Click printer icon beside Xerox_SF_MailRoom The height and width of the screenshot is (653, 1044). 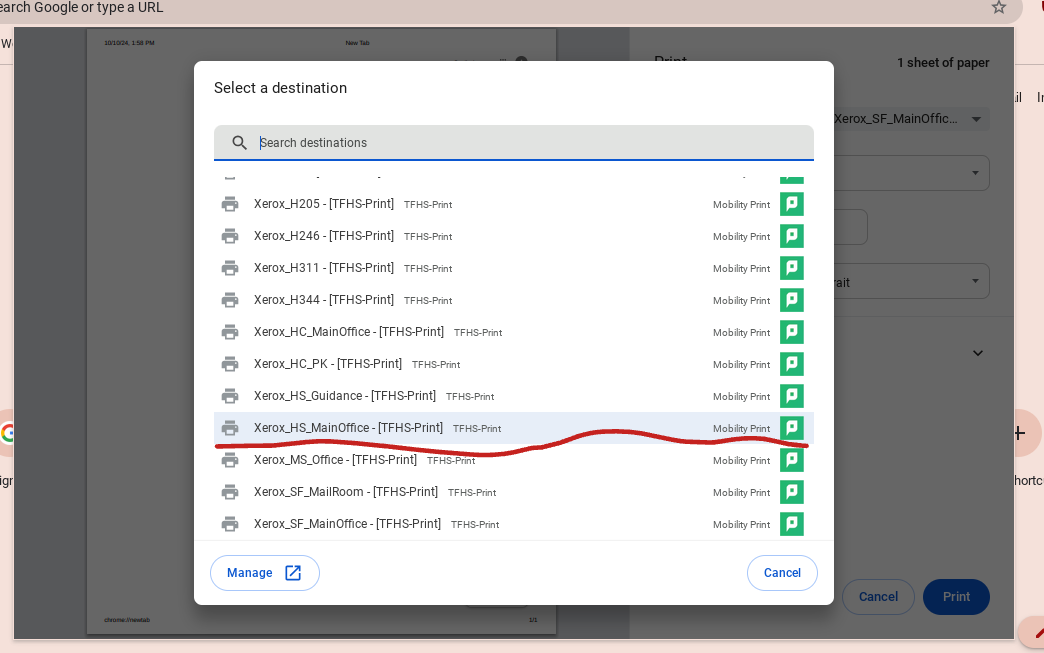(x=230, y=491)
